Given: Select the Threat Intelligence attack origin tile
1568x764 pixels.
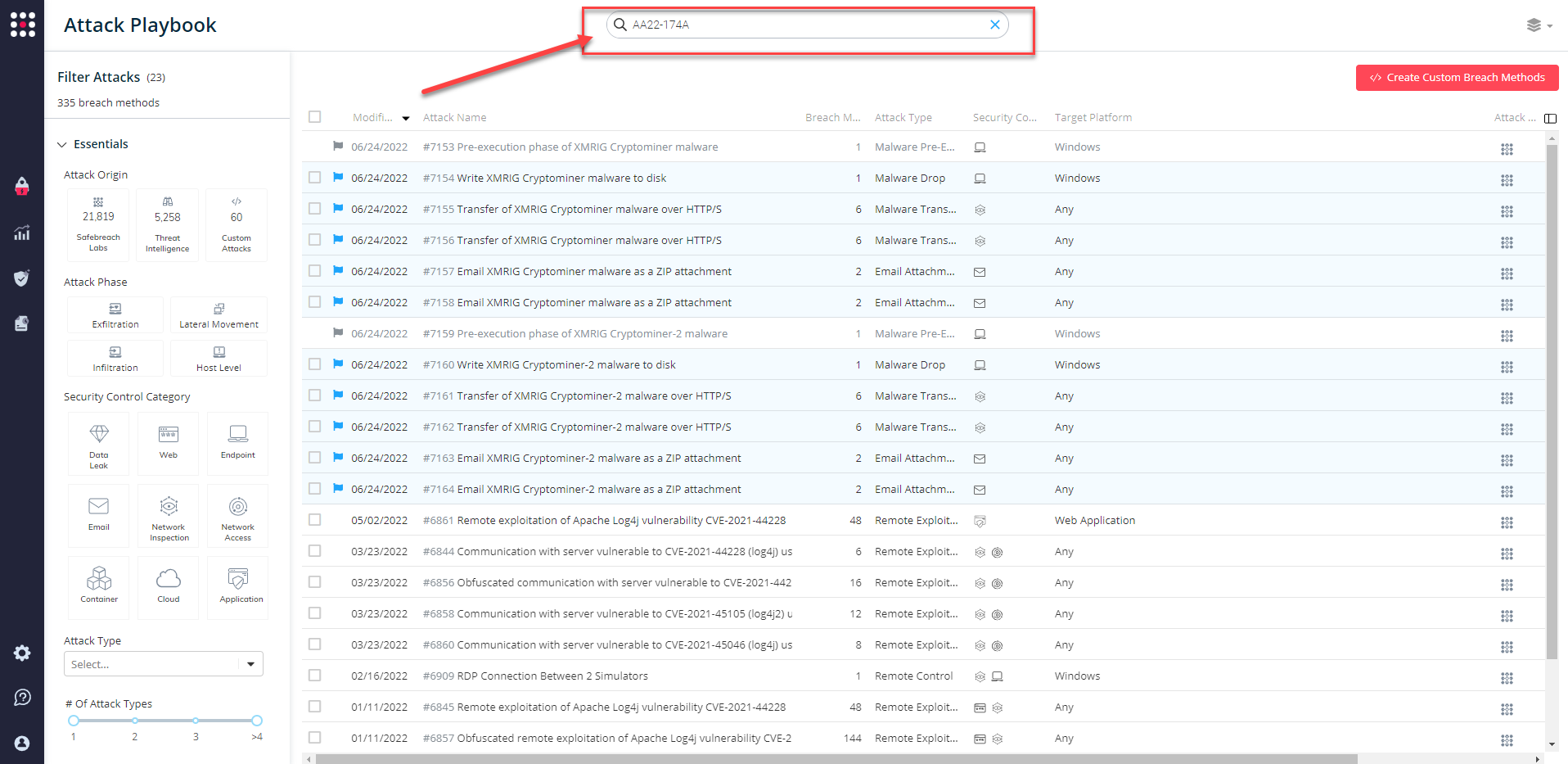Looking at the screenshot, I should (167, 224).
